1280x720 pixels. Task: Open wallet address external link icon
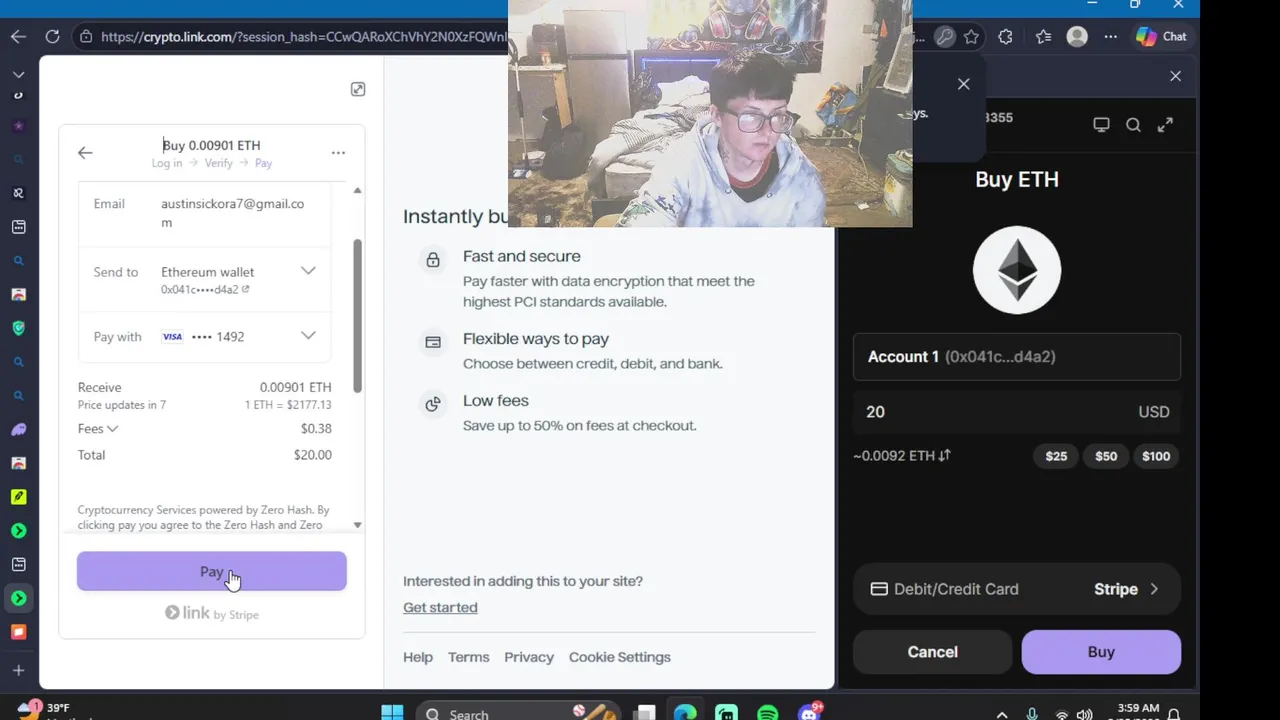coord(246,289)
